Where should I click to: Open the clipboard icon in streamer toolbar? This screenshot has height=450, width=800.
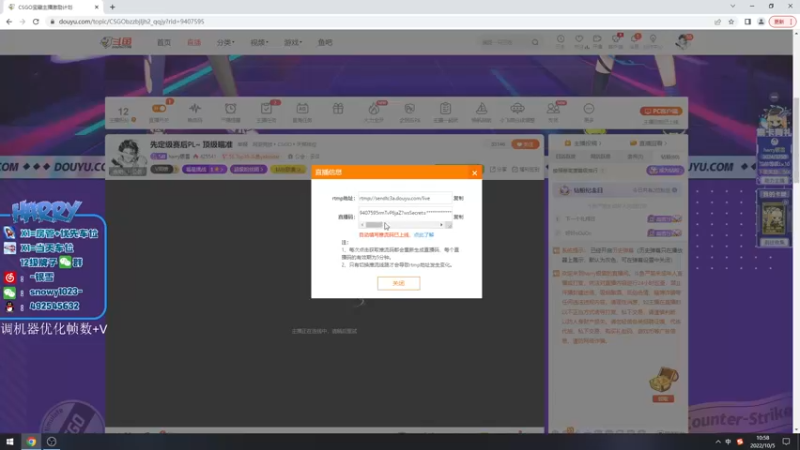pos(445,109)
